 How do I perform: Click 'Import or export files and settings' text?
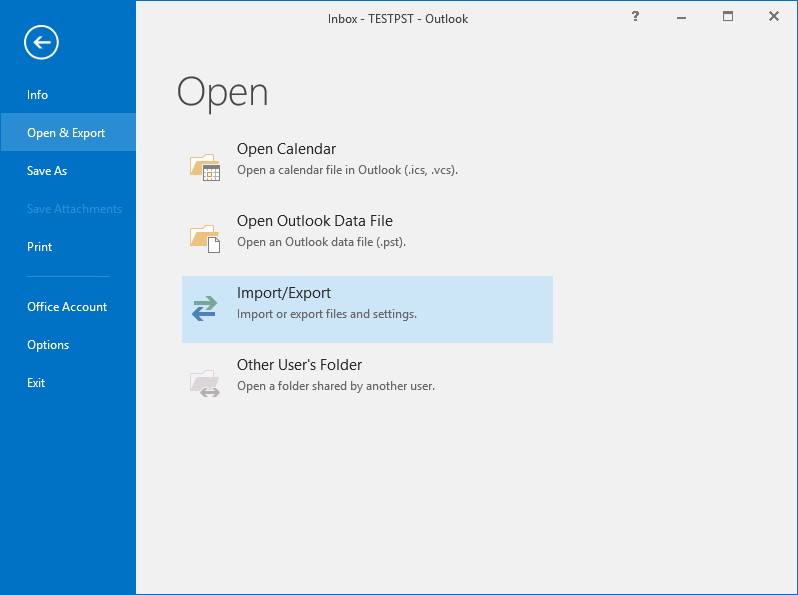tap(327, 314)
